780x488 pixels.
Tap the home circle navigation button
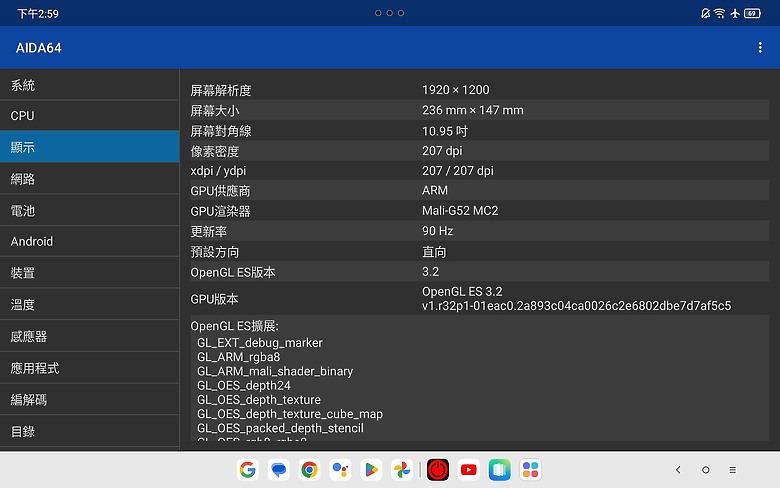(705, 470)
